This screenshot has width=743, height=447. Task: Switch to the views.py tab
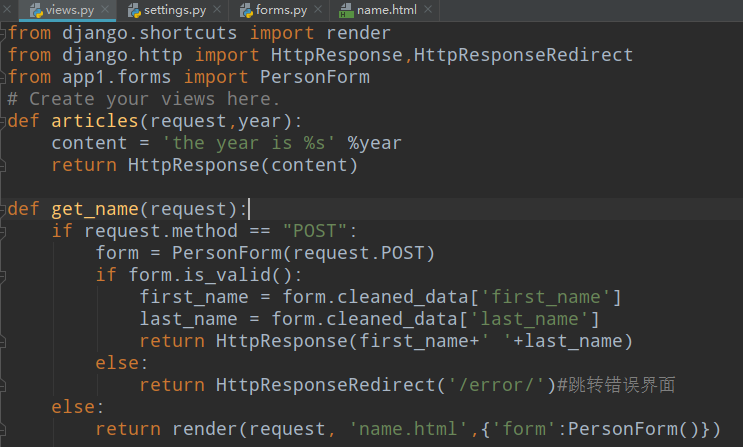coord(70,10)
